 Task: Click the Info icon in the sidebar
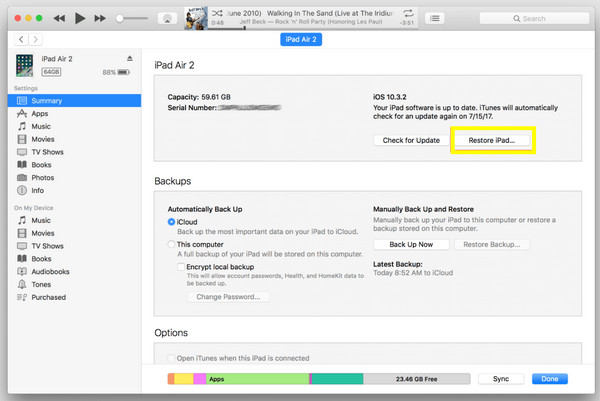point(22,190)
